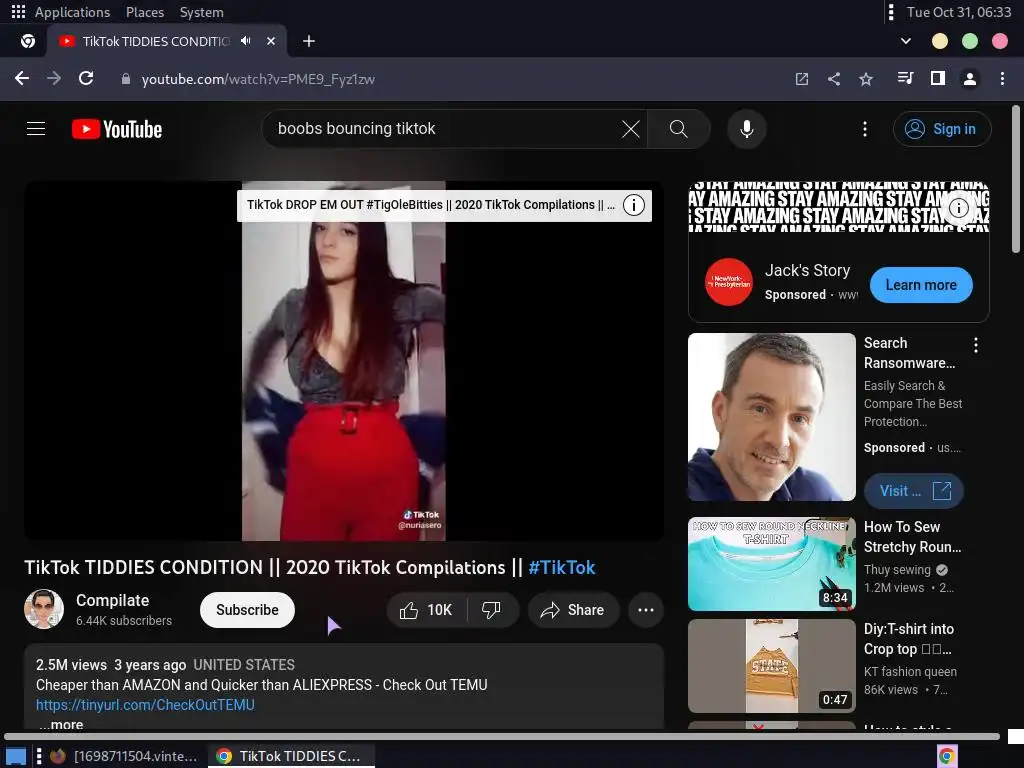This screenshot has height=768, width=1024.
Task: Open the tinyurl CheckOutTEMU link
Action: [x=145, y=705]
